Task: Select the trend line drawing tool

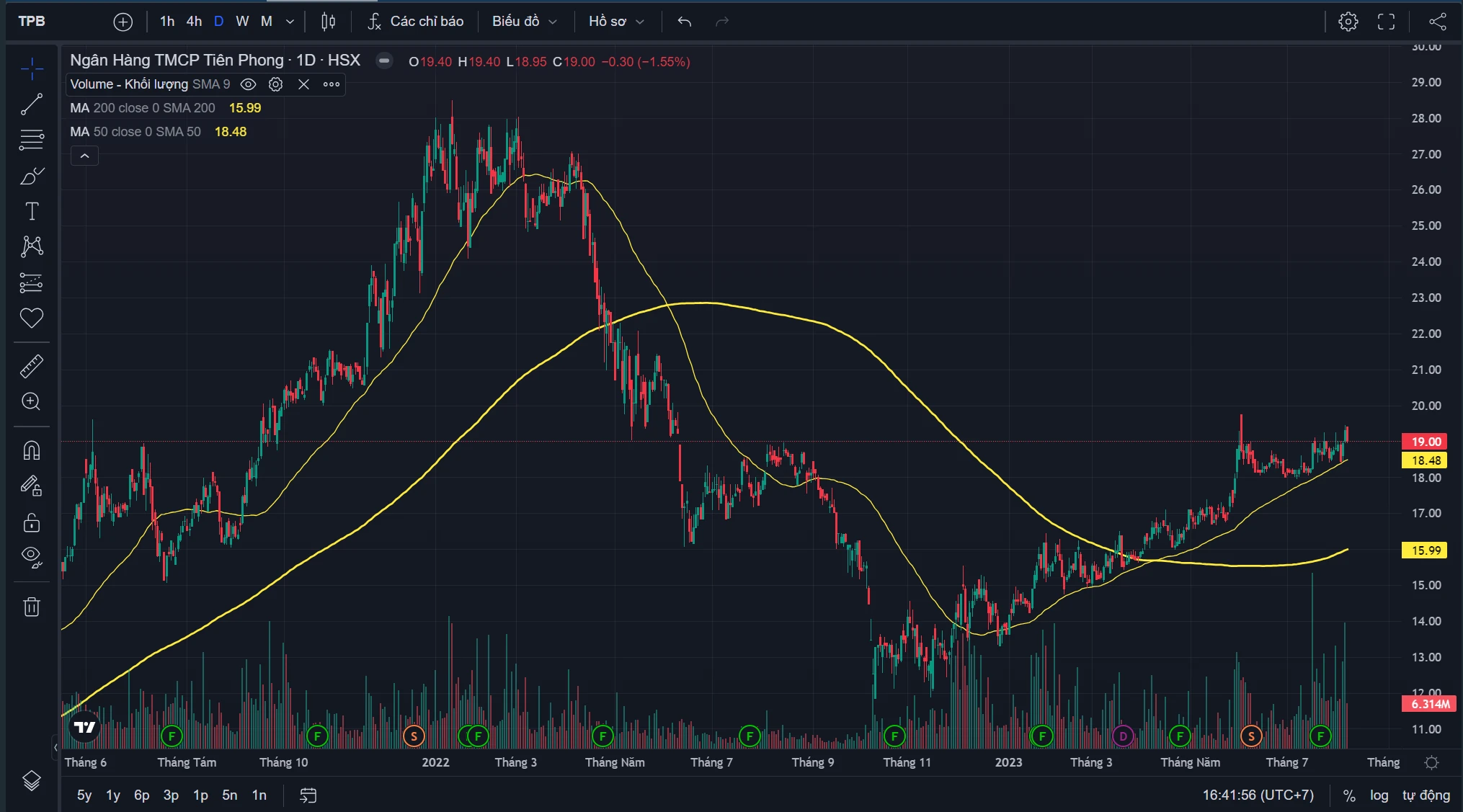Action: point(31,104)
